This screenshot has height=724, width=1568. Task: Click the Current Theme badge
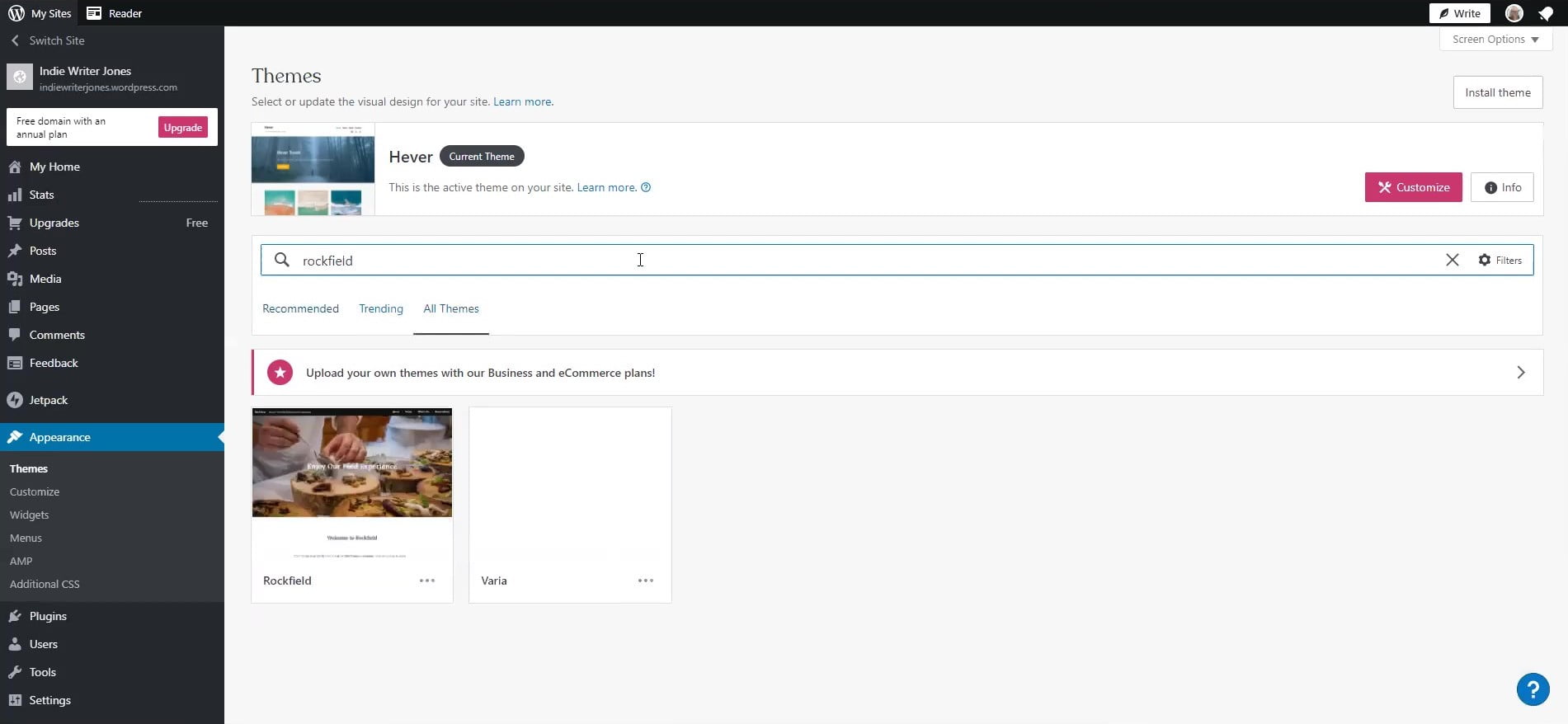tap(482, 156)
